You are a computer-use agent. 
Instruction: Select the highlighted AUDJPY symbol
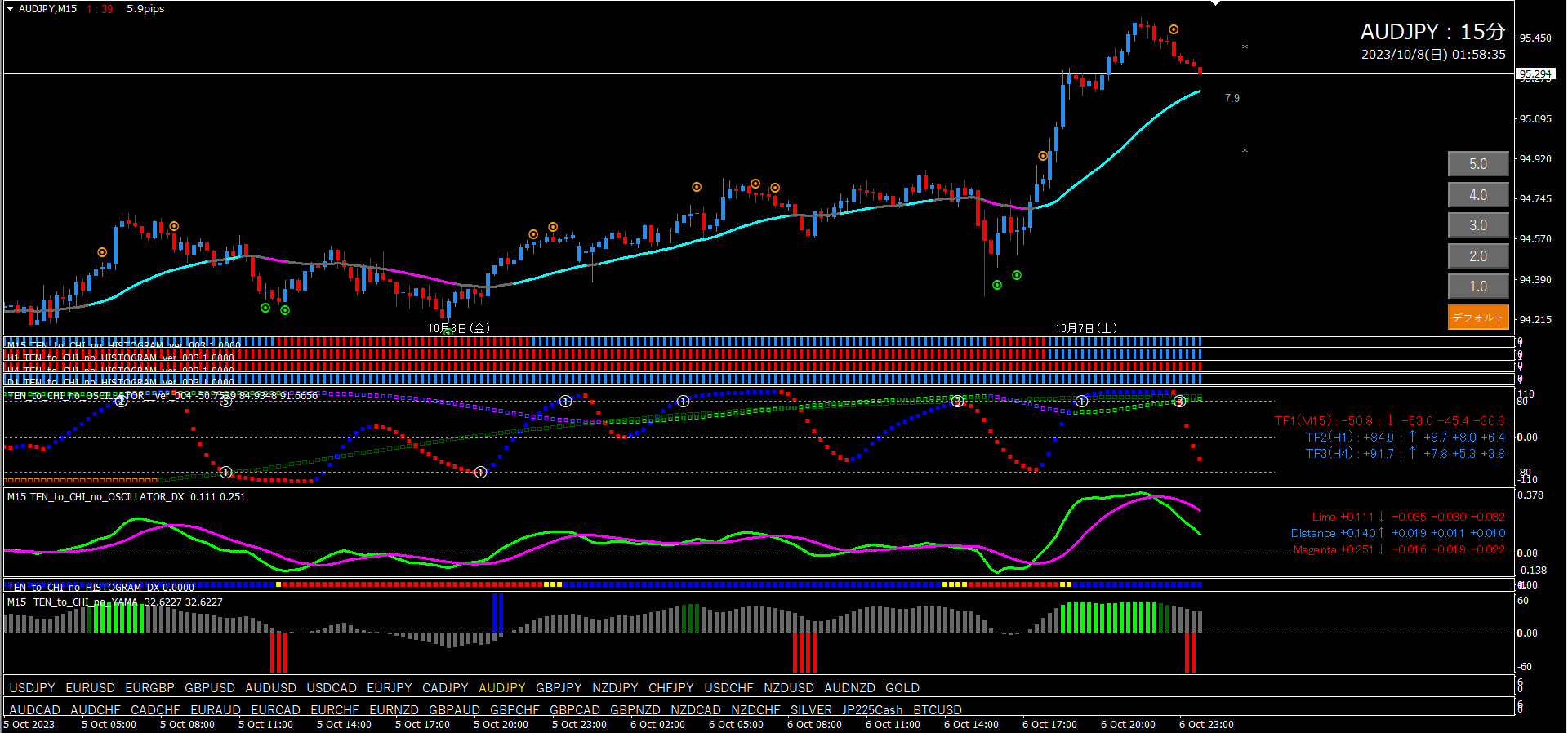(x=502, y=688)
